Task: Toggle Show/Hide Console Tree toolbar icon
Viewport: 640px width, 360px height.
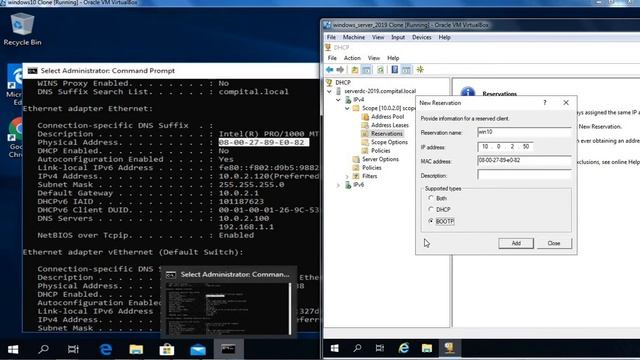Action: pos(367,70)
